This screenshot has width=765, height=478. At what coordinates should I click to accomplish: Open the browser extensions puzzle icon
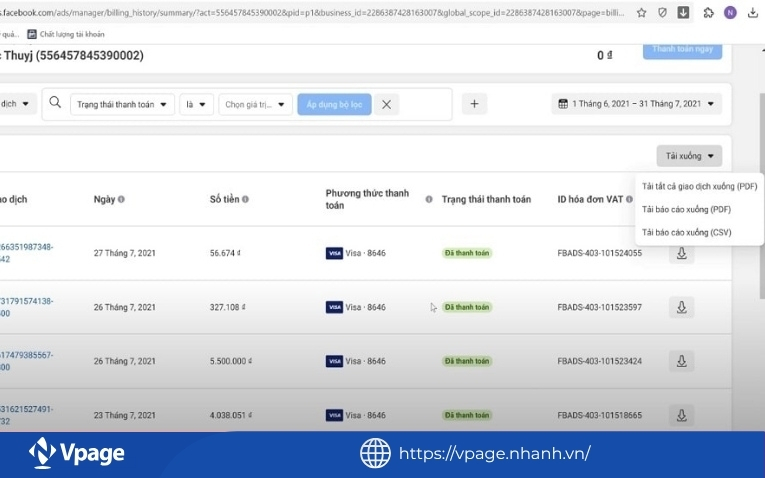(x=708, y=13)
